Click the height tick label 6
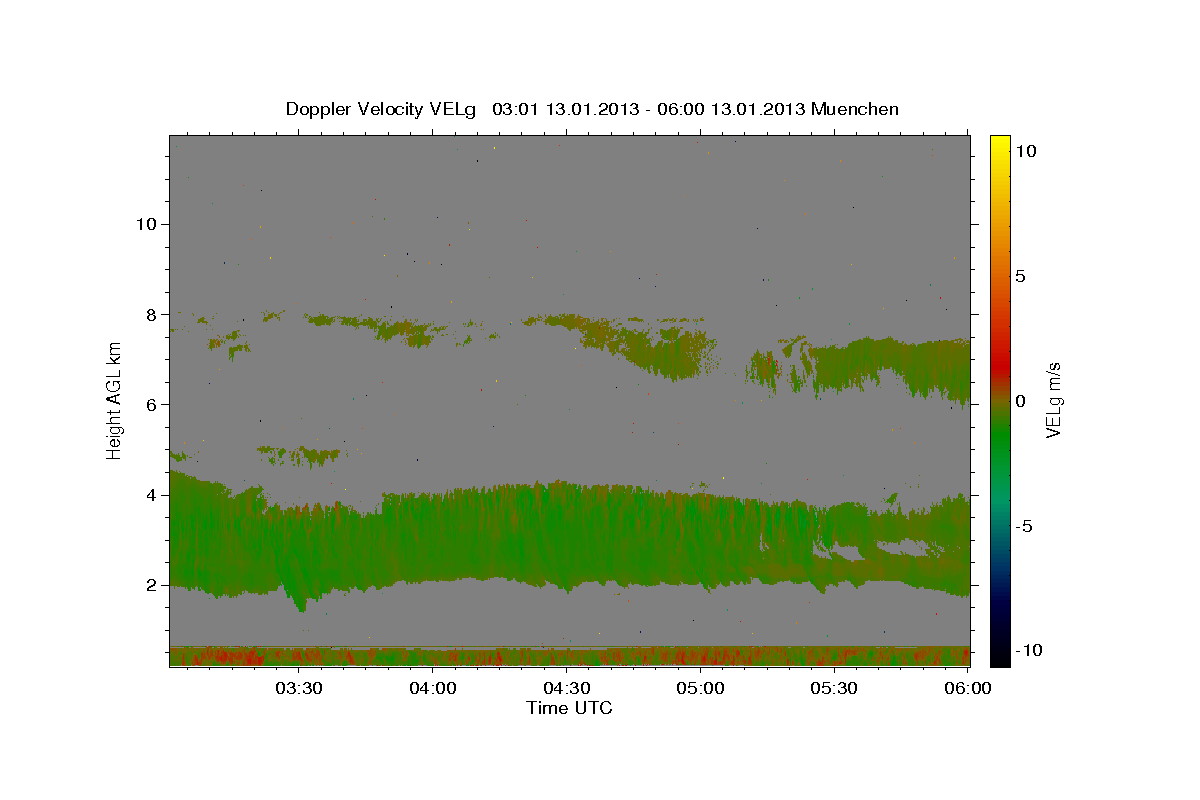Viewport: 1200px width, 800px height. pos(152,404)
